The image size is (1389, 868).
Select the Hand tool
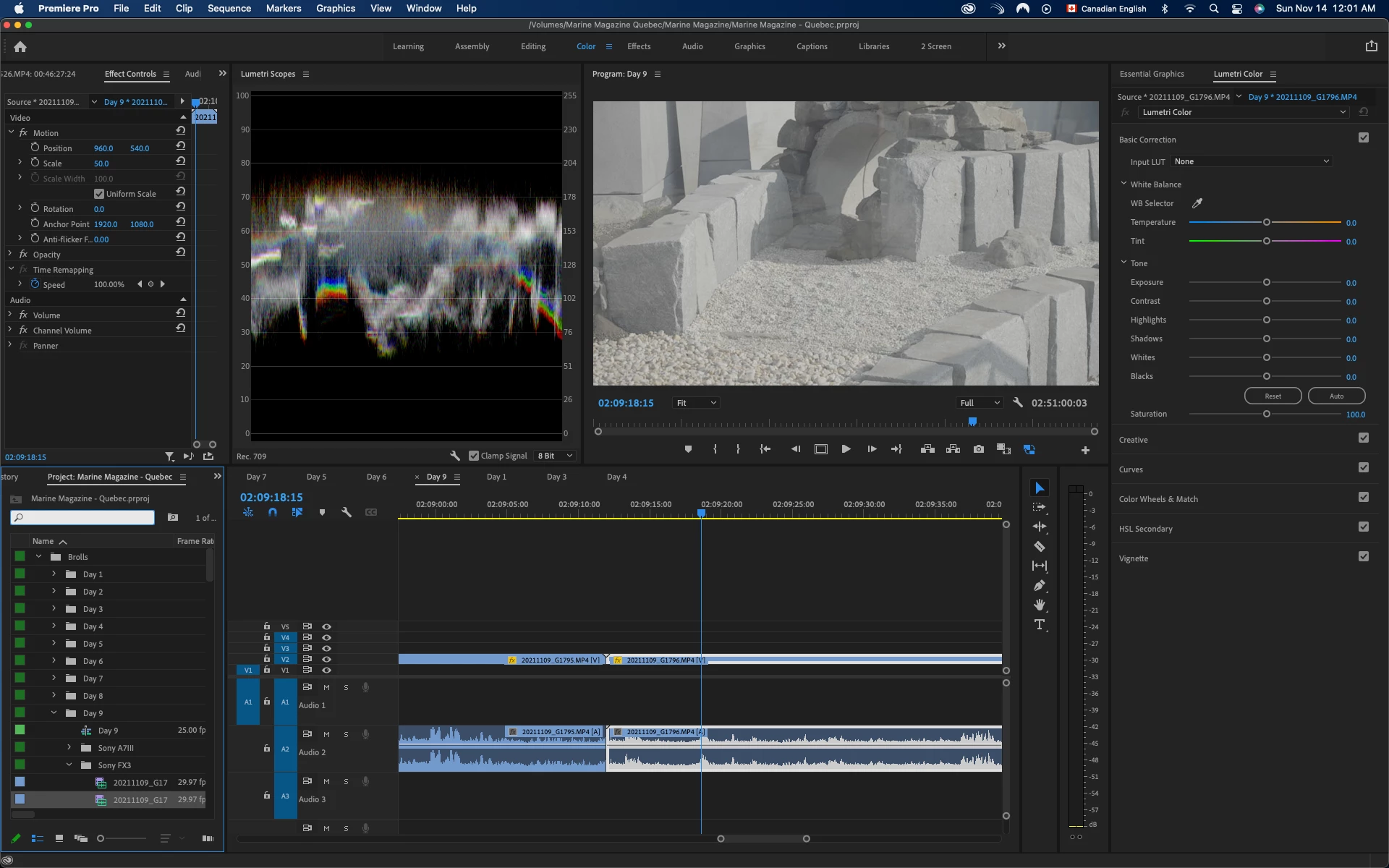(x=1040, y=605)
